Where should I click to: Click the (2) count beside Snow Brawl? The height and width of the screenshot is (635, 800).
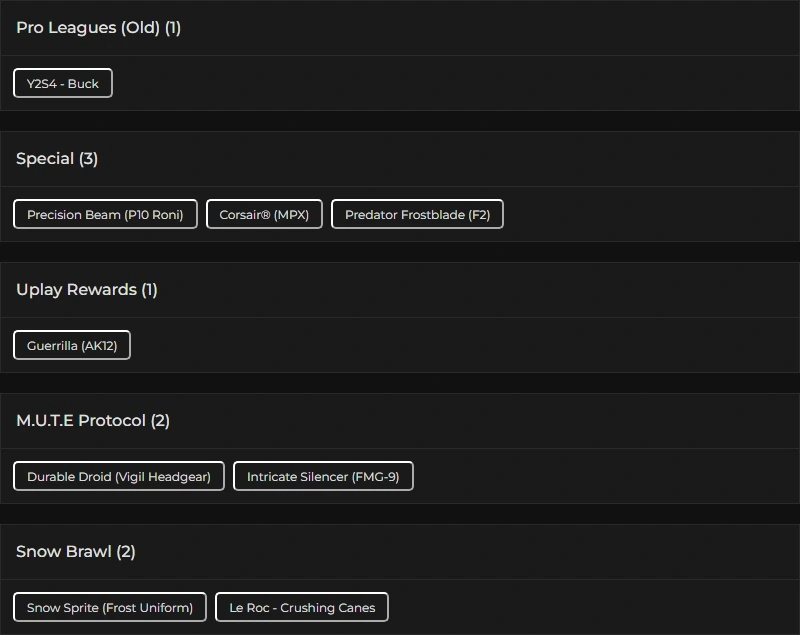pyautogui.click(x=126, y=552)
